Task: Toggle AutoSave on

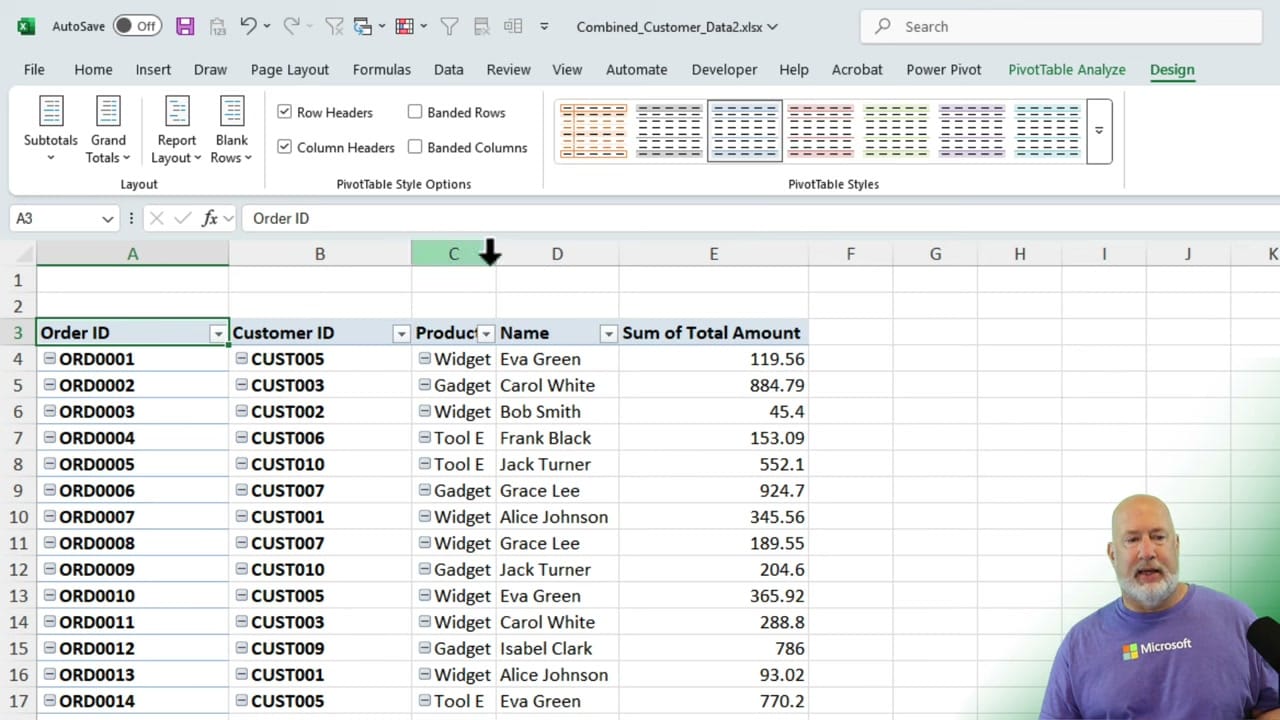Action: coord(137,26)
